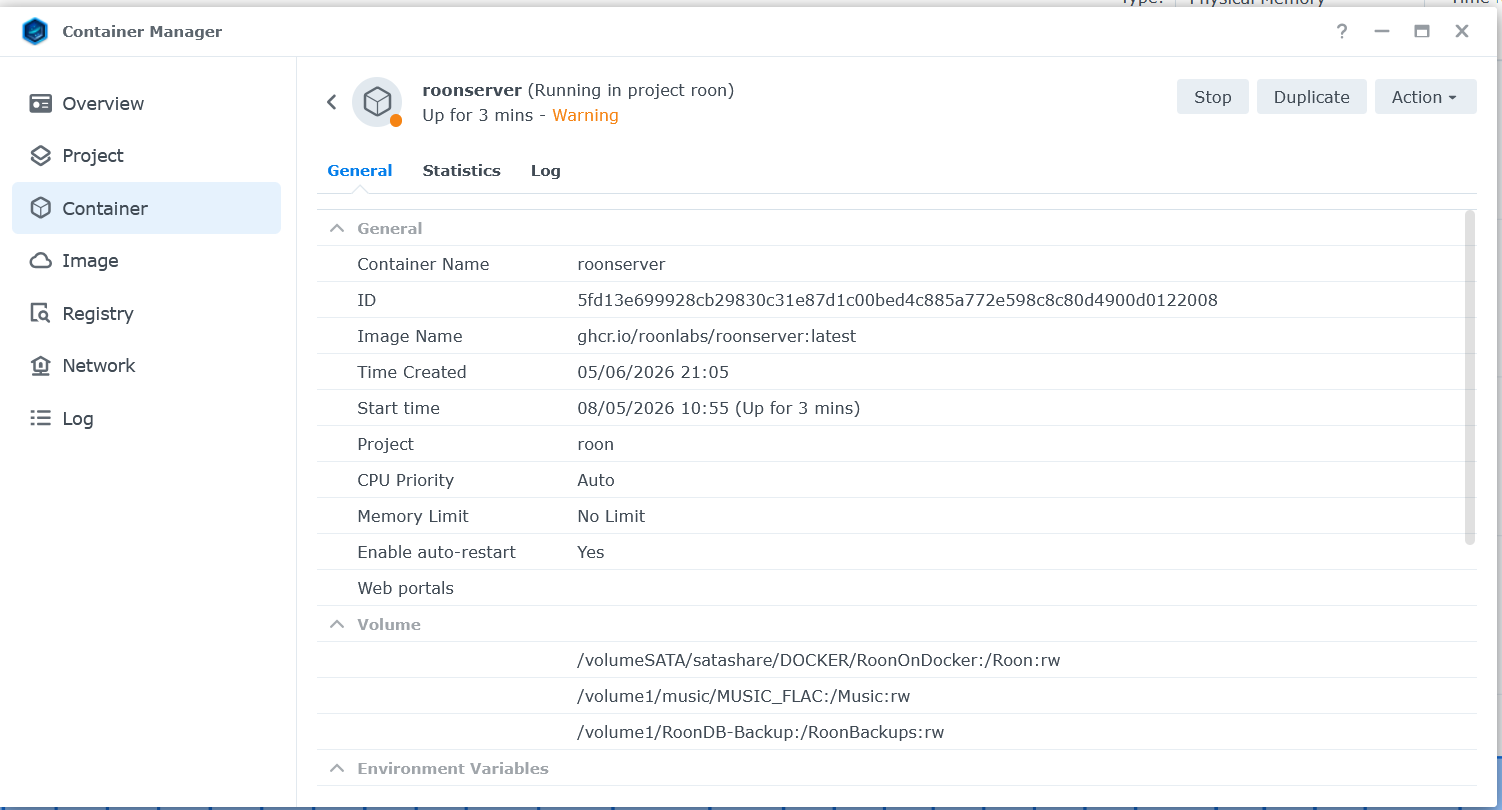
Task: Click the vertical scrollbar in details panel
Action: (1469, 377)
